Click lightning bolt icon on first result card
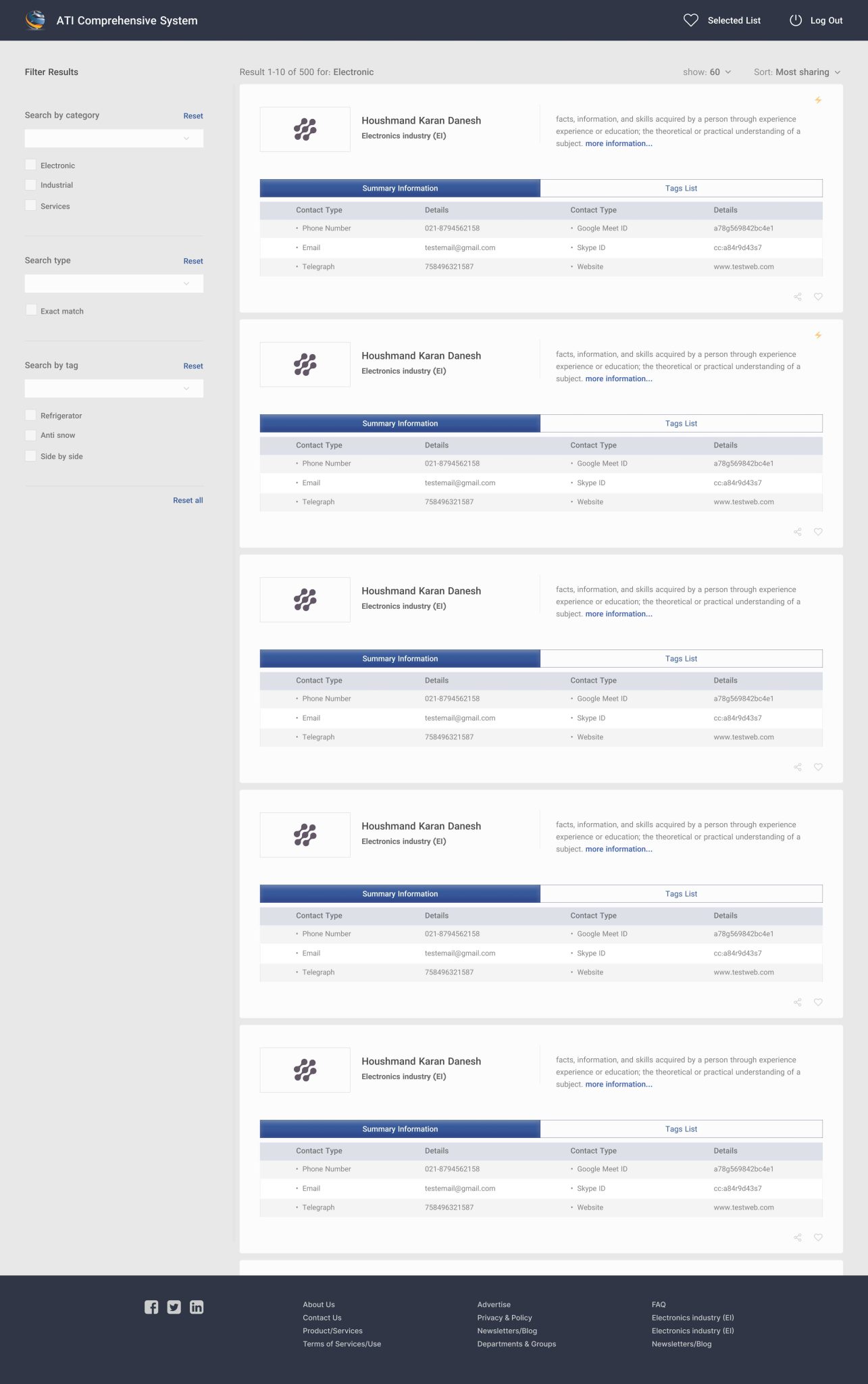 tap(818, 100)
